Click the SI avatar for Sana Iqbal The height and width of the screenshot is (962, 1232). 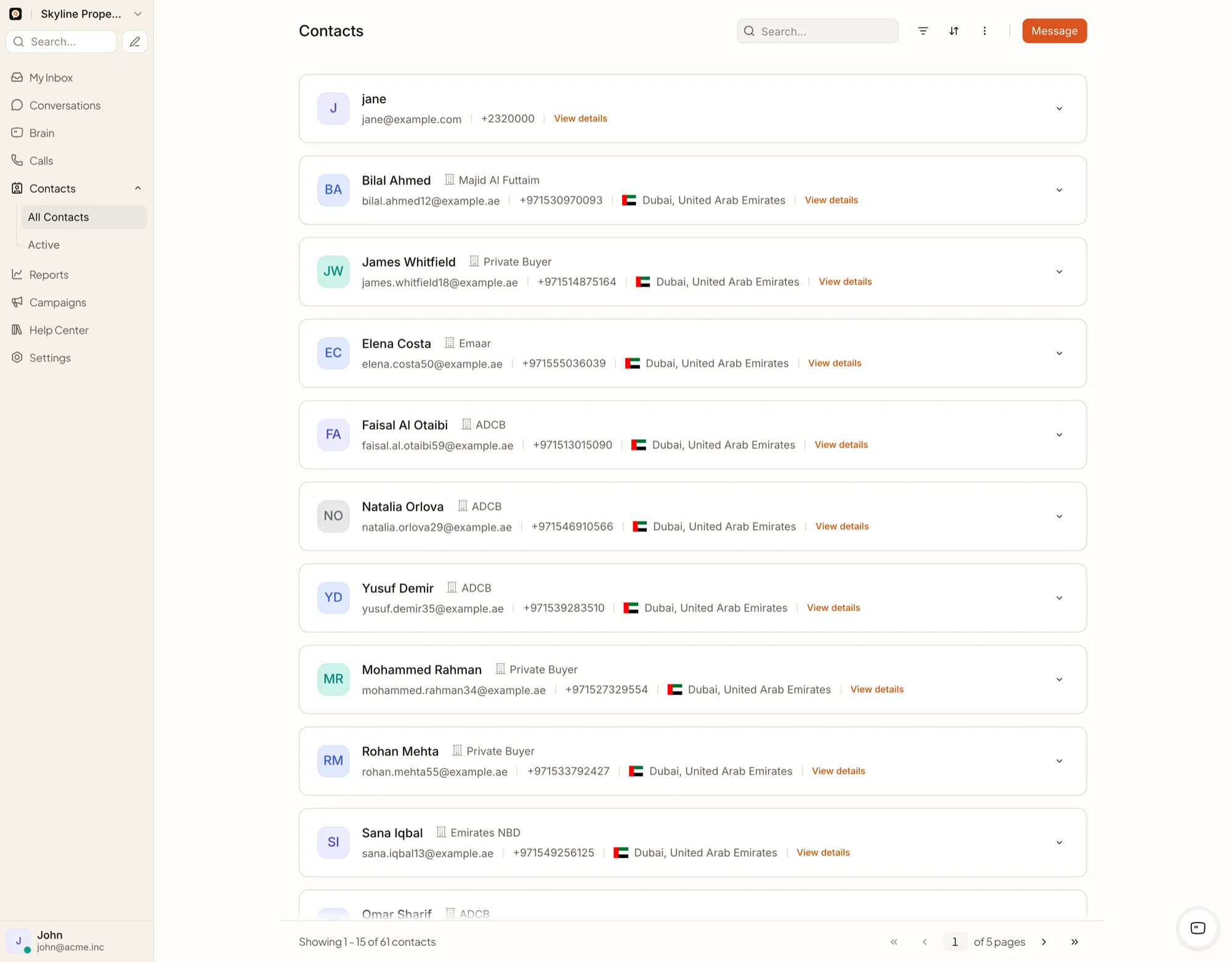[x=333, y=843]
